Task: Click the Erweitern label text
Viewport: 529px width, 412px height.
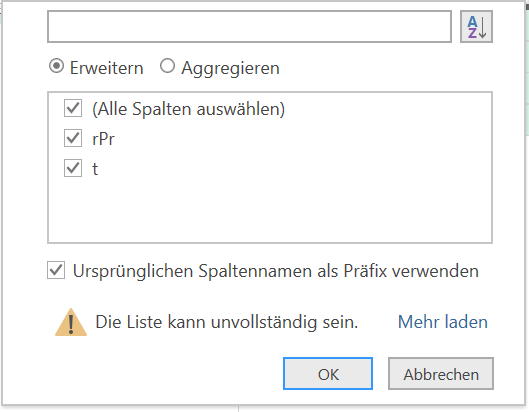Action: (107, 68)
